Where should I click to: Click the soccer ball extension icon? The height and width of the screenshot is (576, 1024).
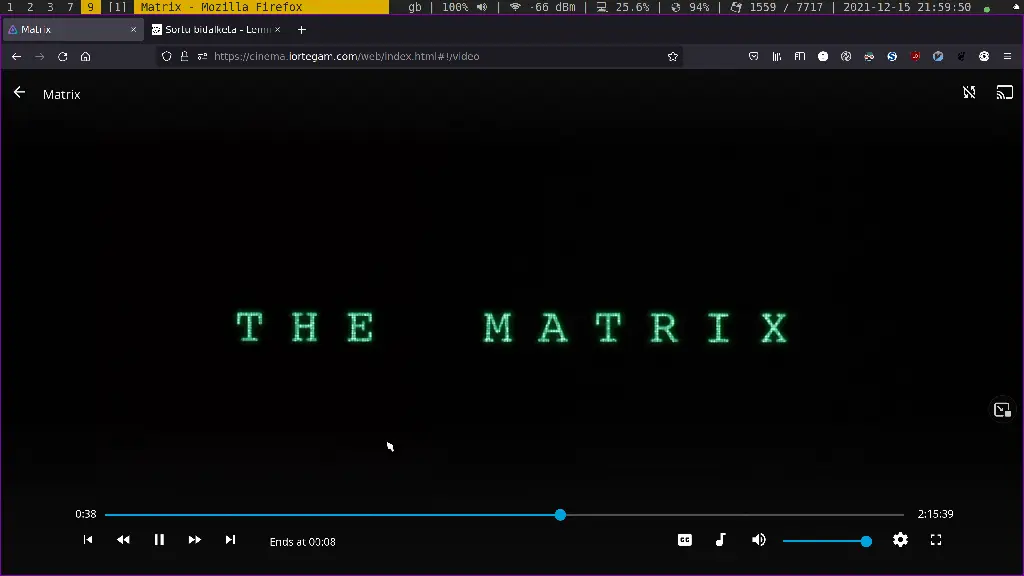click(x=984, y=57)
